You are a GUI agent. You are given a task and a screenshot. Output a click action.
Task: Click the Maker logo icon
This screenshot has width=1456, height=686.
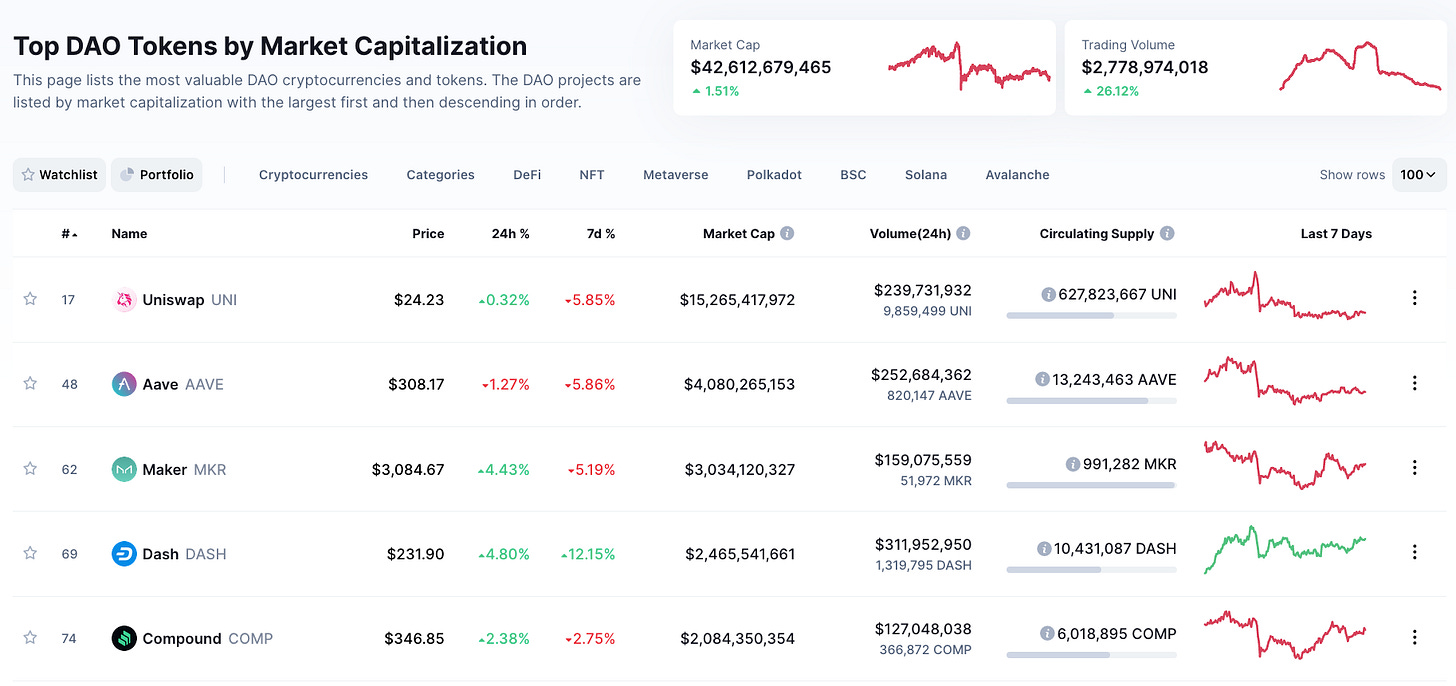click(124, 469)
